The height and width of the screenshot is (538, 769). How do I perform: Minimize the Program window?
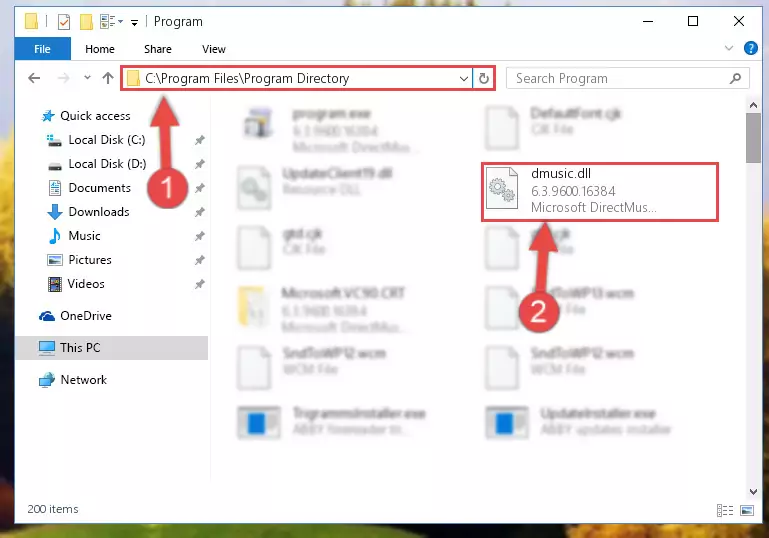[x=648, y=22]
